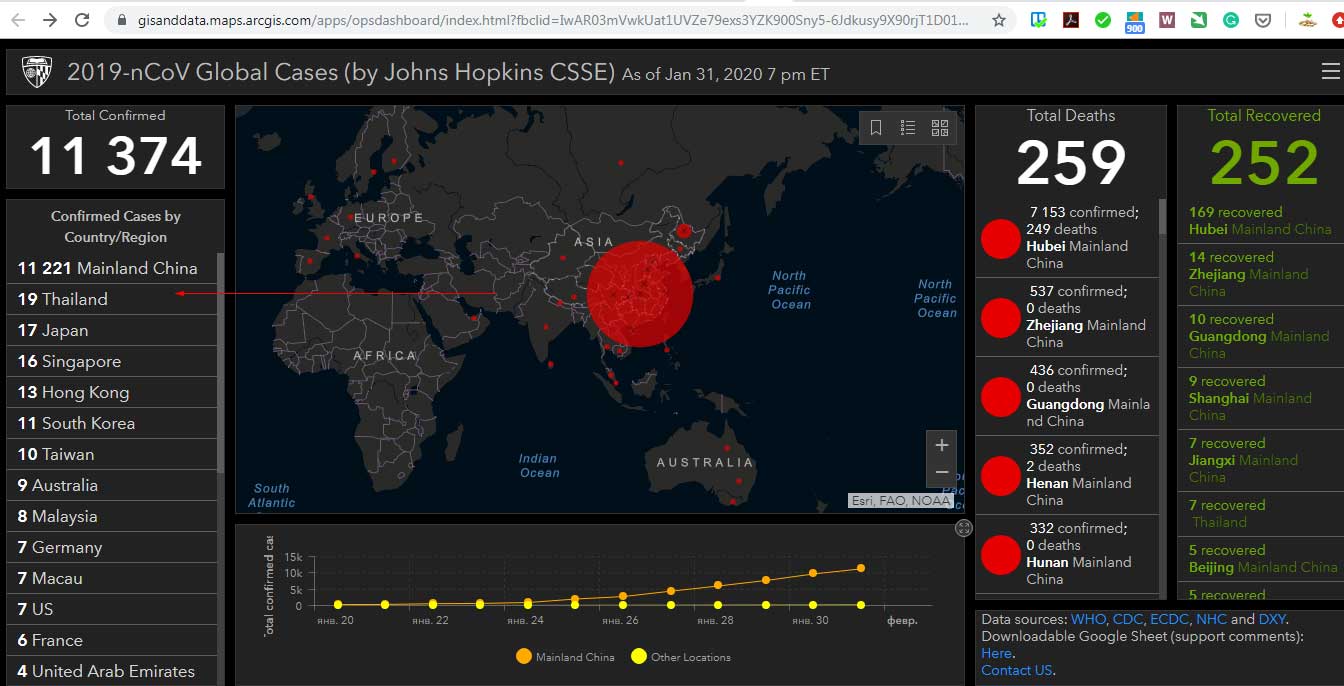Open the Contact US link
This screenshot has width=1344, height=686.
pos(1017,670)
